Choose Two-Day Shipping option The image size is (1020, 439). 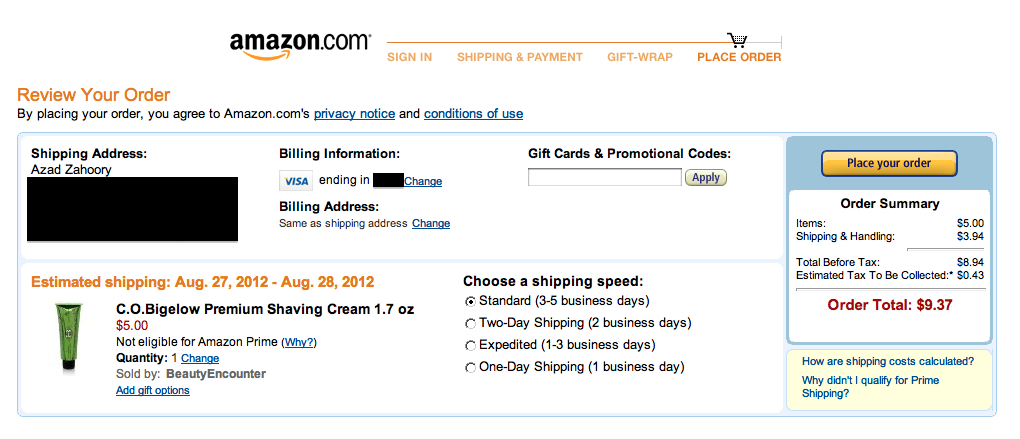pyautogui.click(x=471, y=323)
